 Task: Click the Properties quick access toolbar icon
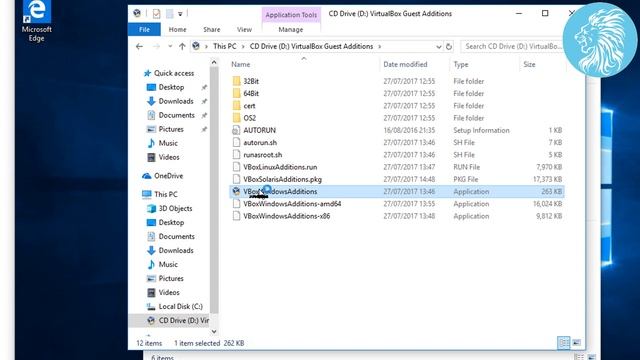pos(156,14)
